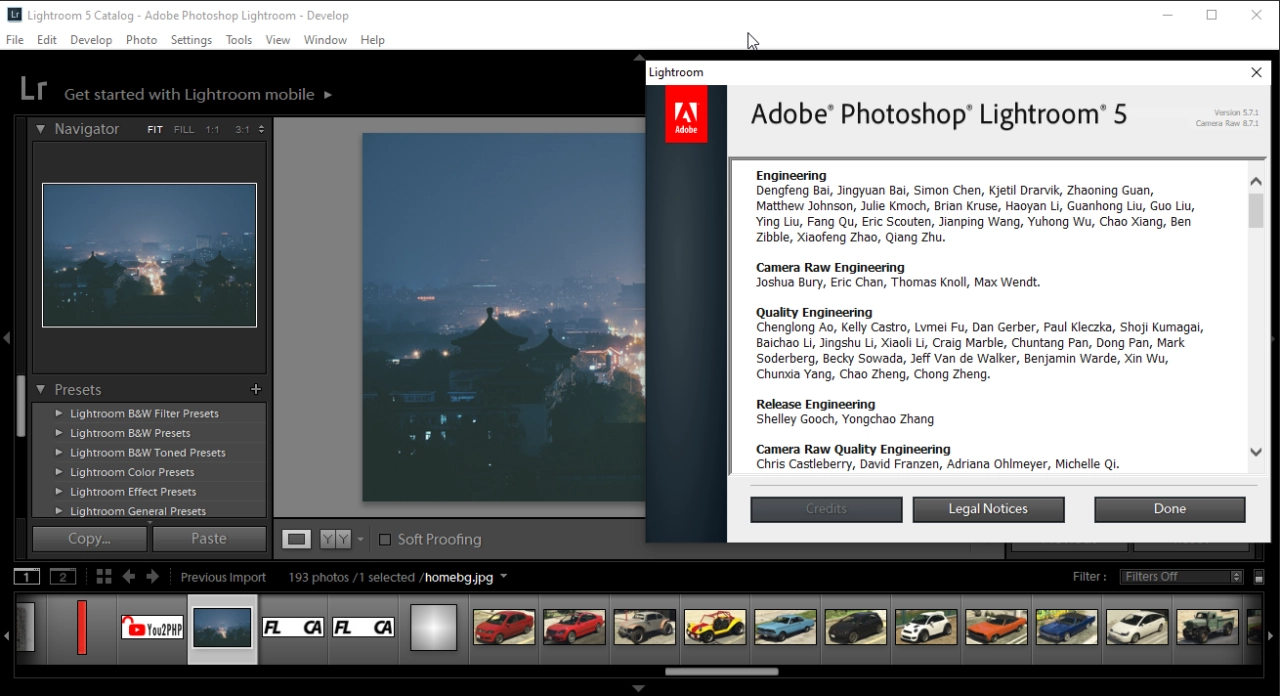
Task: Click credits vertical scrollbar thumb
Action: pyautogui.click(x=1256, y=211)
